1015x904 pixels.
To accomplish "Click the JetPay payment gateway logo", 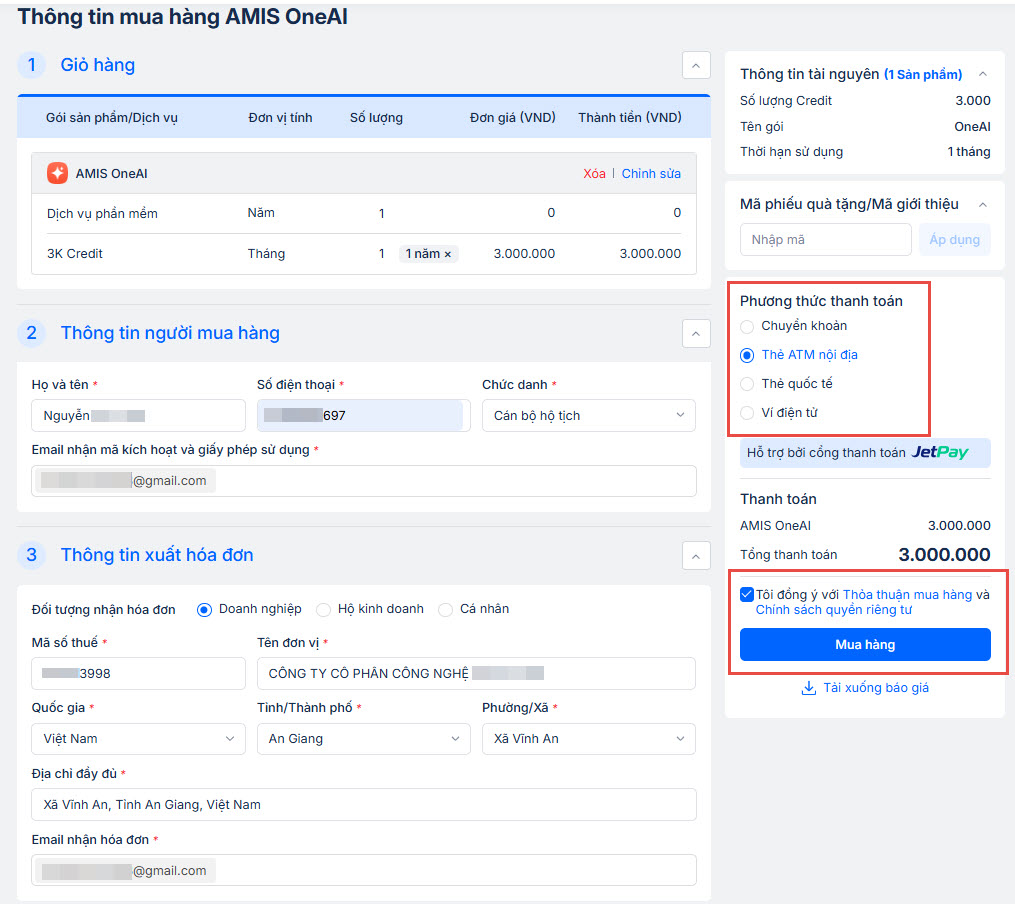I will pos(939,453).
